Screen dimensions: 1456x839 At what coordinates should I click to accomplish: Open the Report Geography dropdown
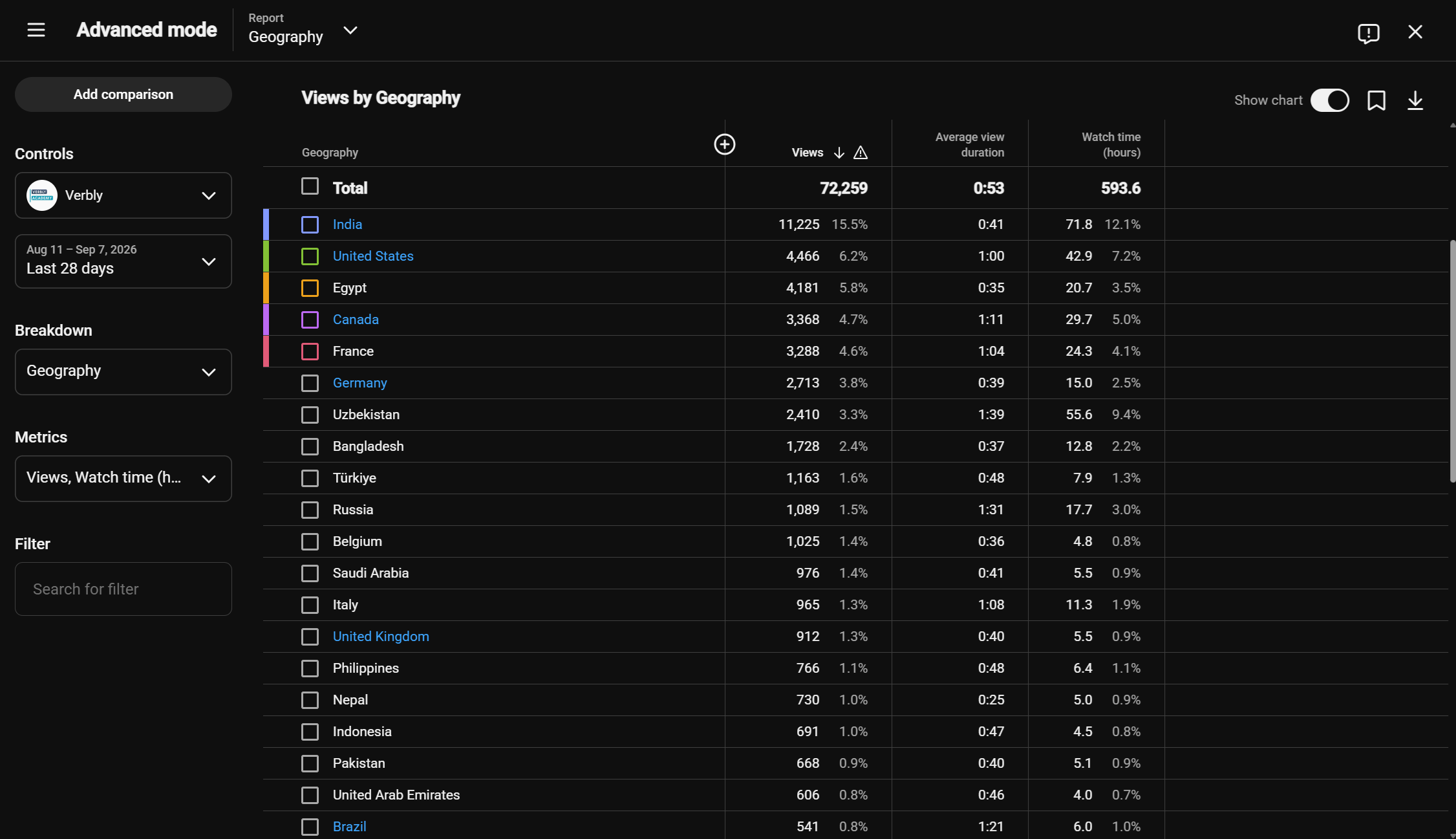tap(303, 30)
